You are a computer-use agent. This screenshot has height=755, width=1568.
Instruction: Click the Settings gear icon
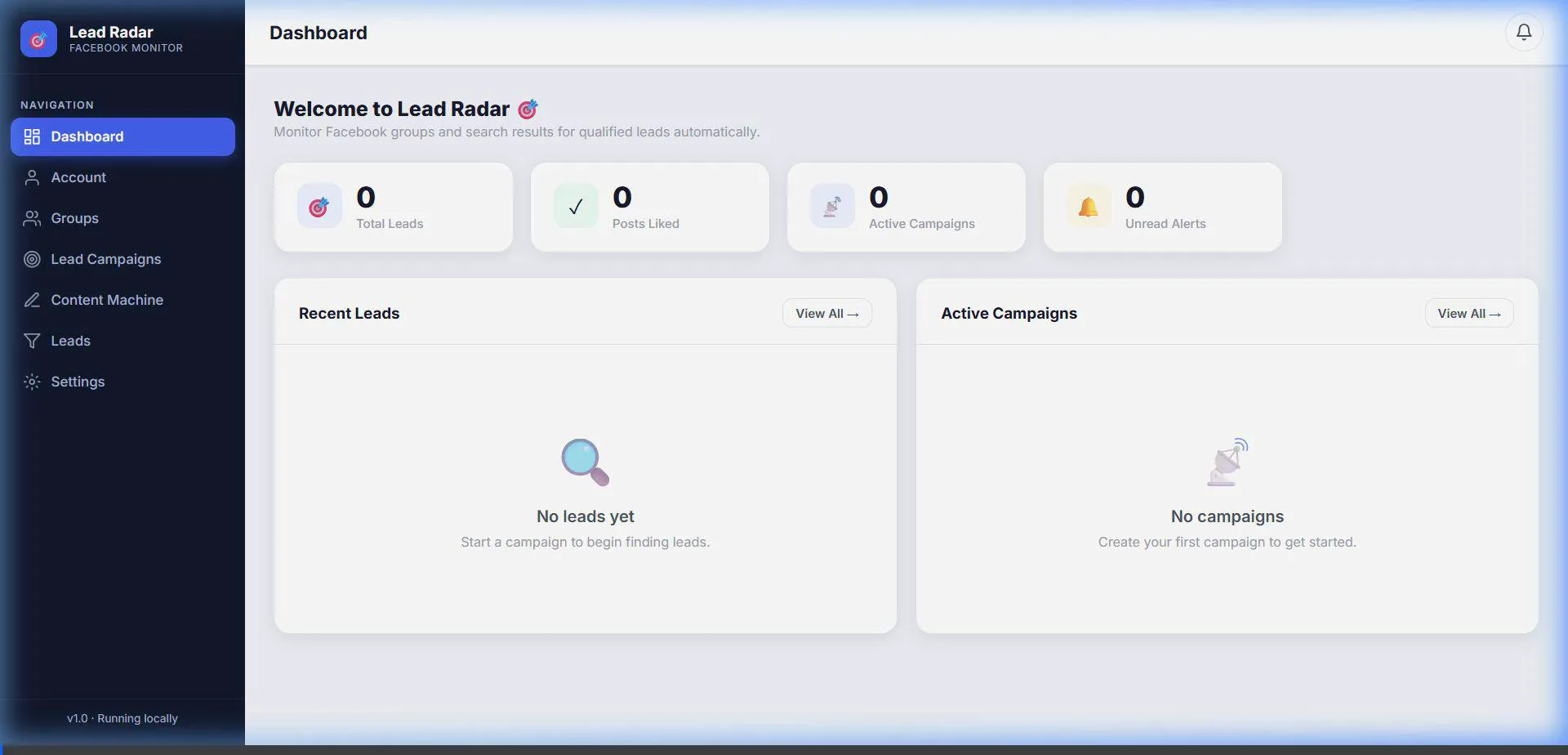coord(32,382)
